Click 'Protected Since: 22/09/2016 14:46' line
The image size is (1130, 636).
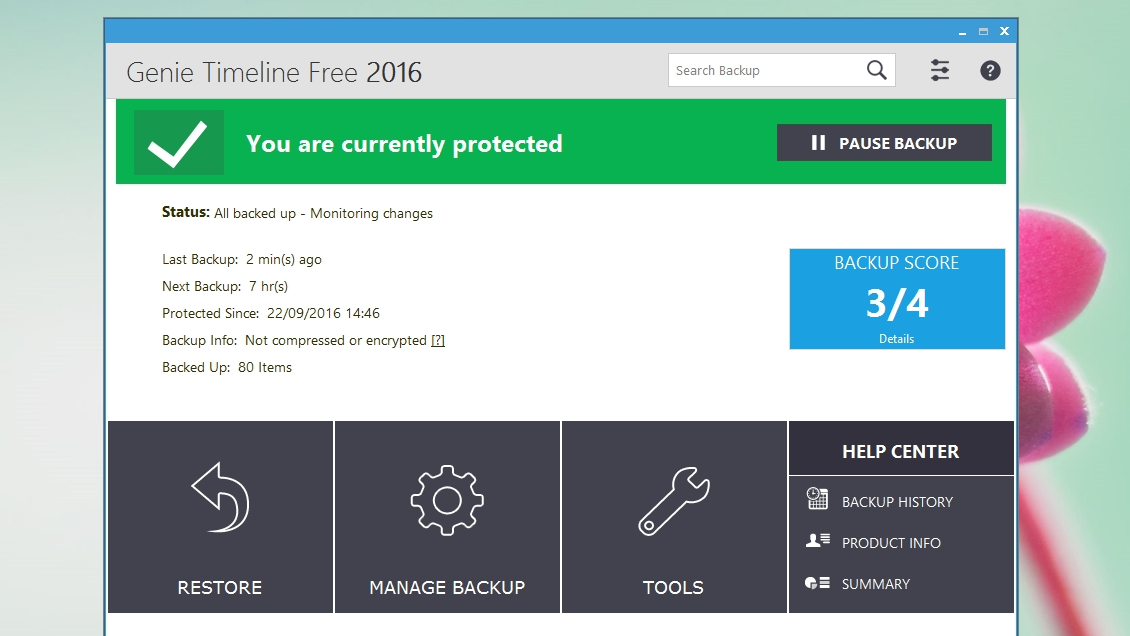271,313
